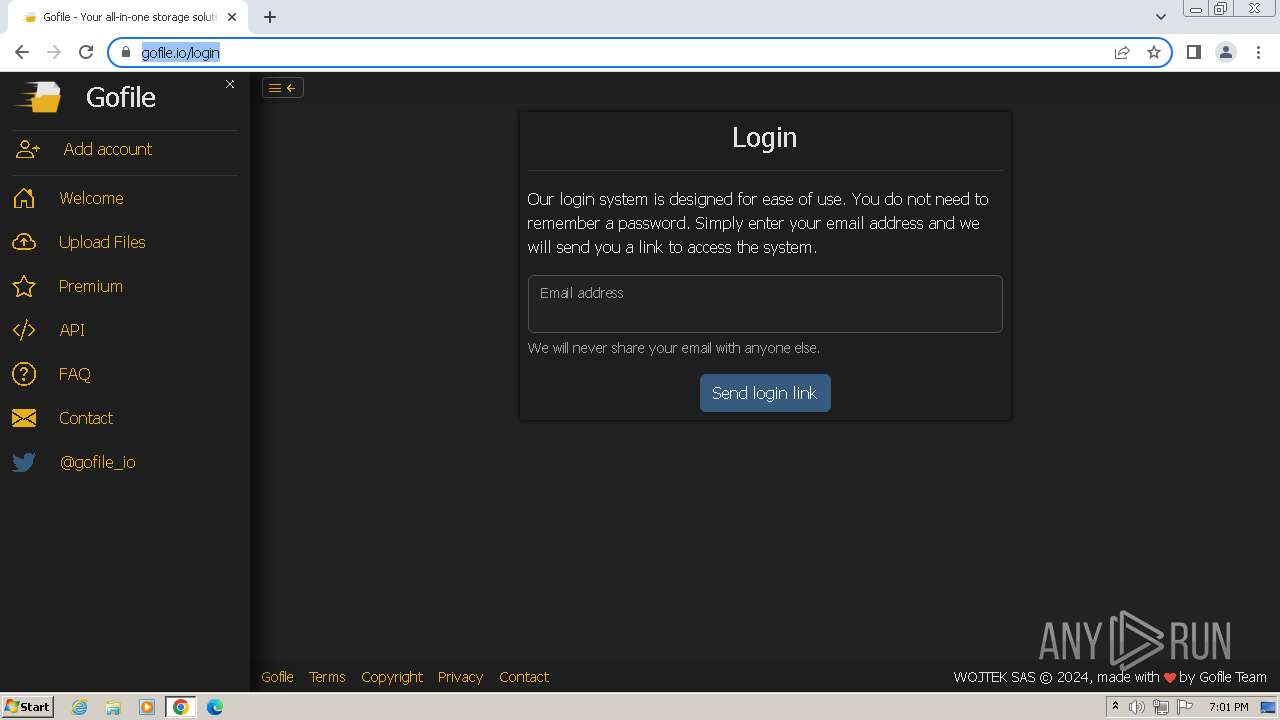
Task: Reload the page
Action: click(86, 52)
